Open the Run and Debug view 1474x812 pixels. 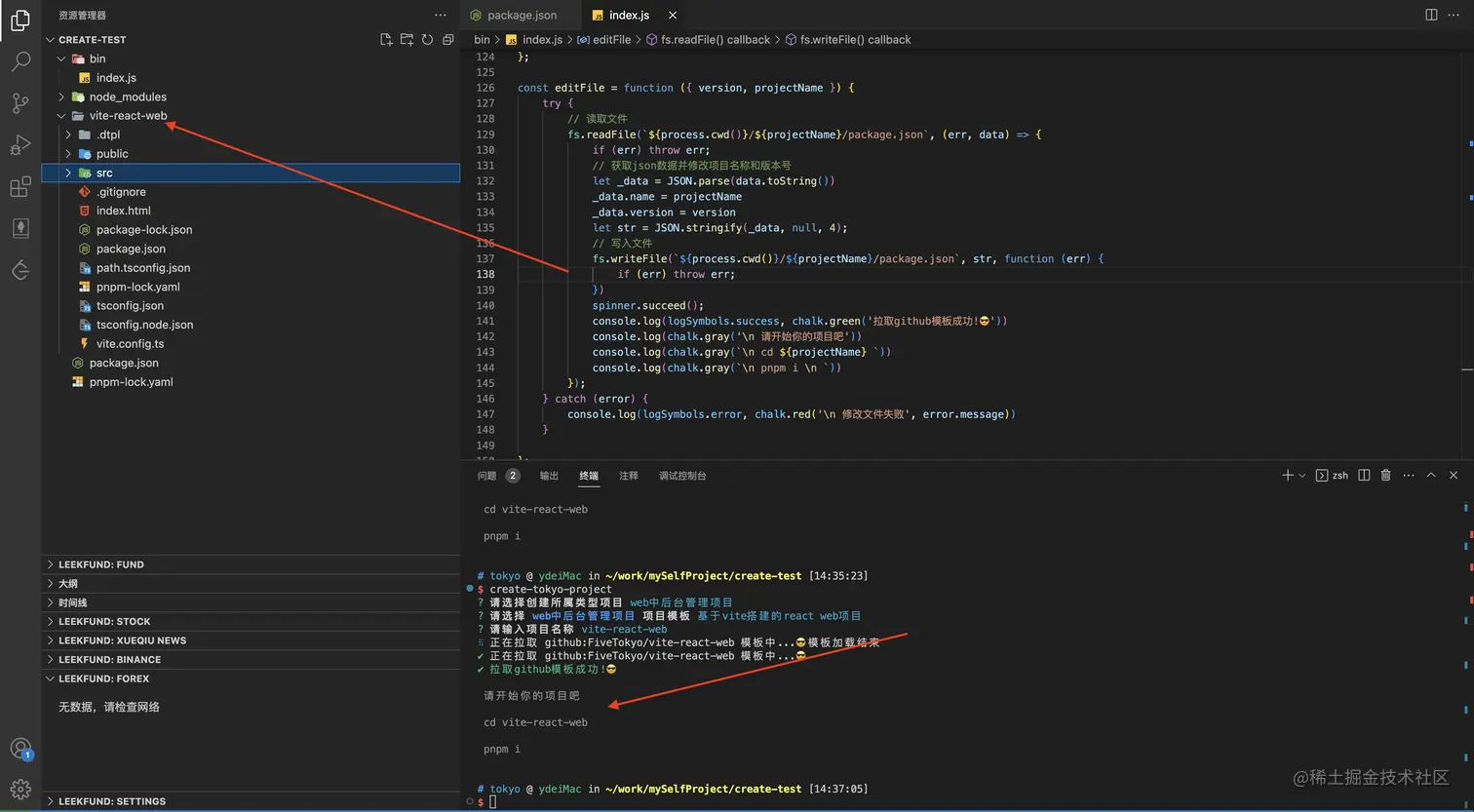[x=20, y=145]
